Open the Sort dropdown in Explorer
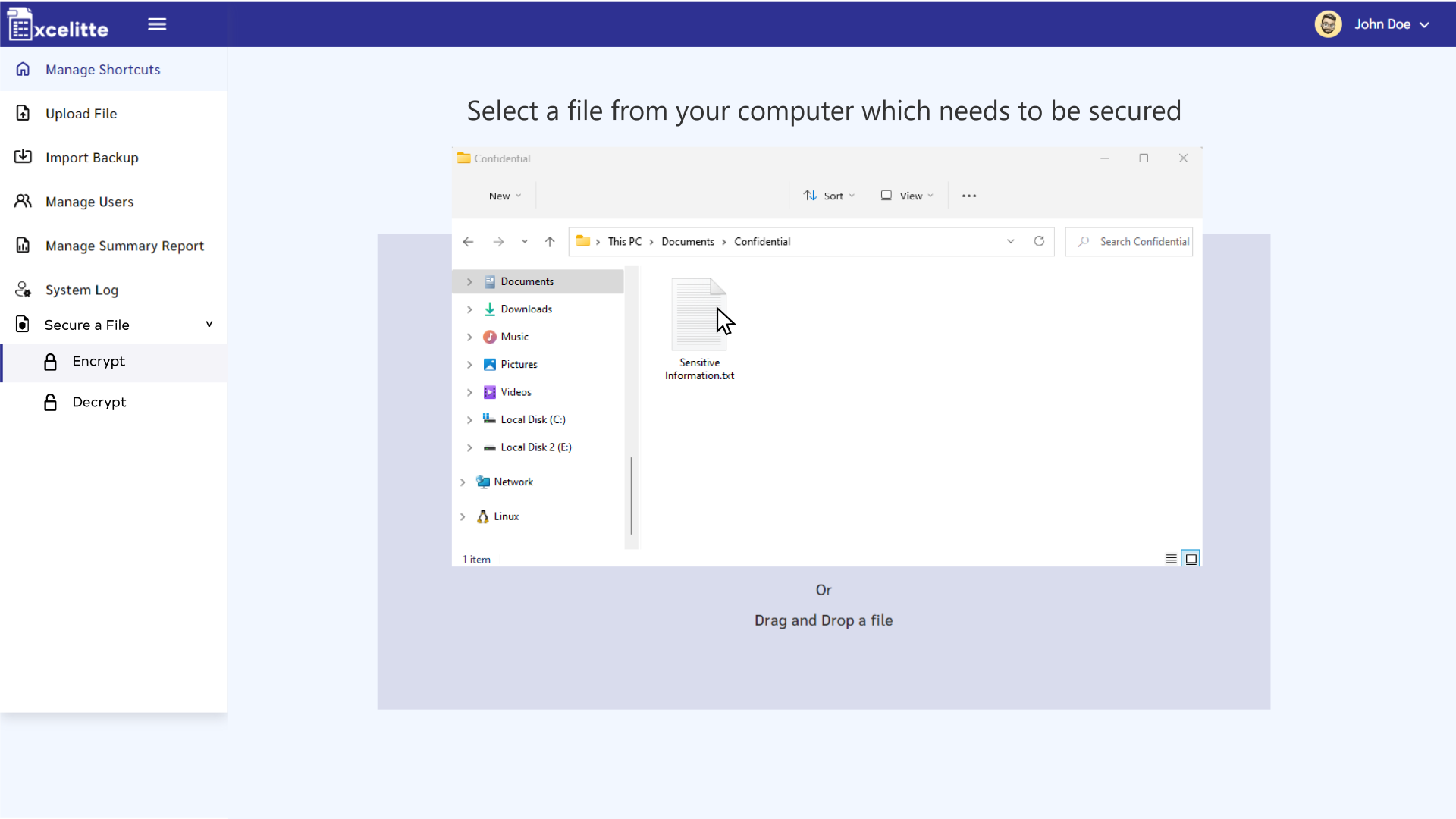This screenshot has height=819, width=1456. coord(829,195)
